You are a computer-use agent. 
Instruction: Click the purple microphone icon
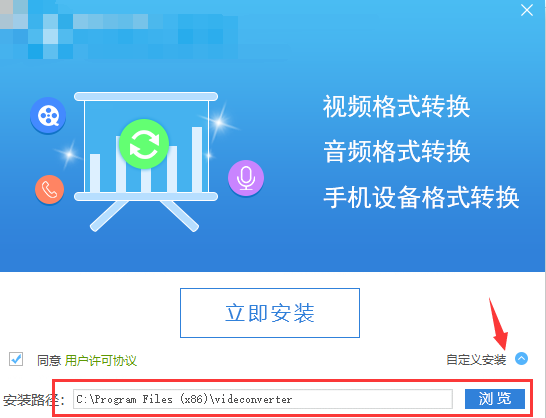(246, 178)
